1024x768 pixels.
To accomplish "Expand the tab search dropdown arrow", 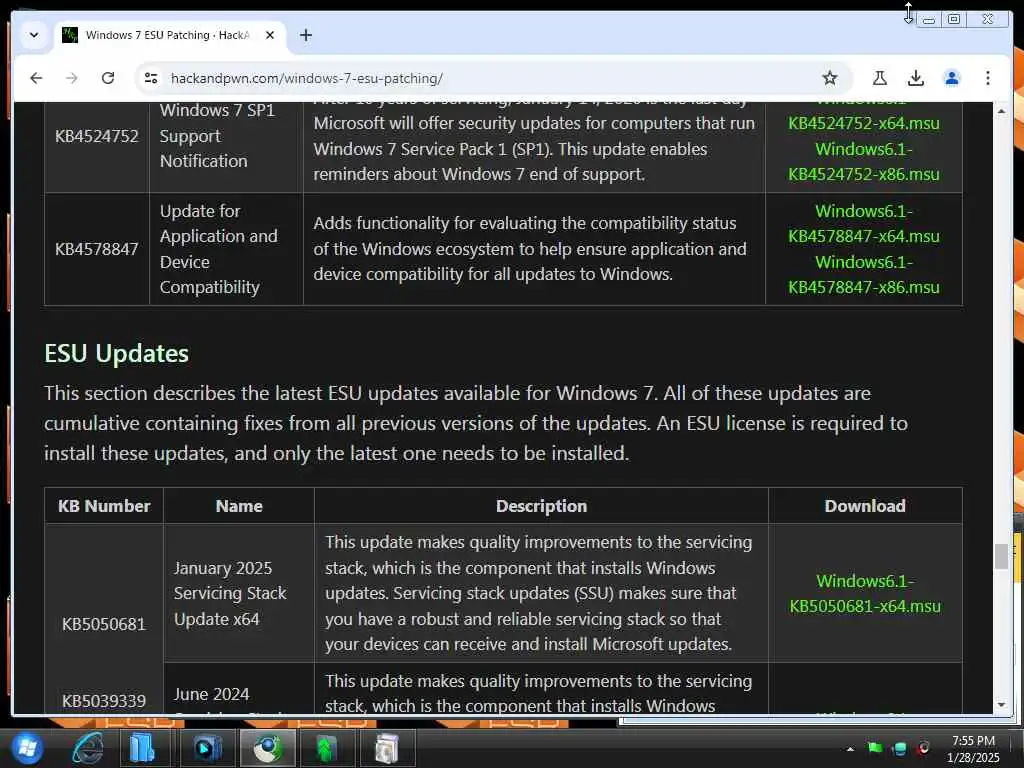I will [x=34, y=35].
